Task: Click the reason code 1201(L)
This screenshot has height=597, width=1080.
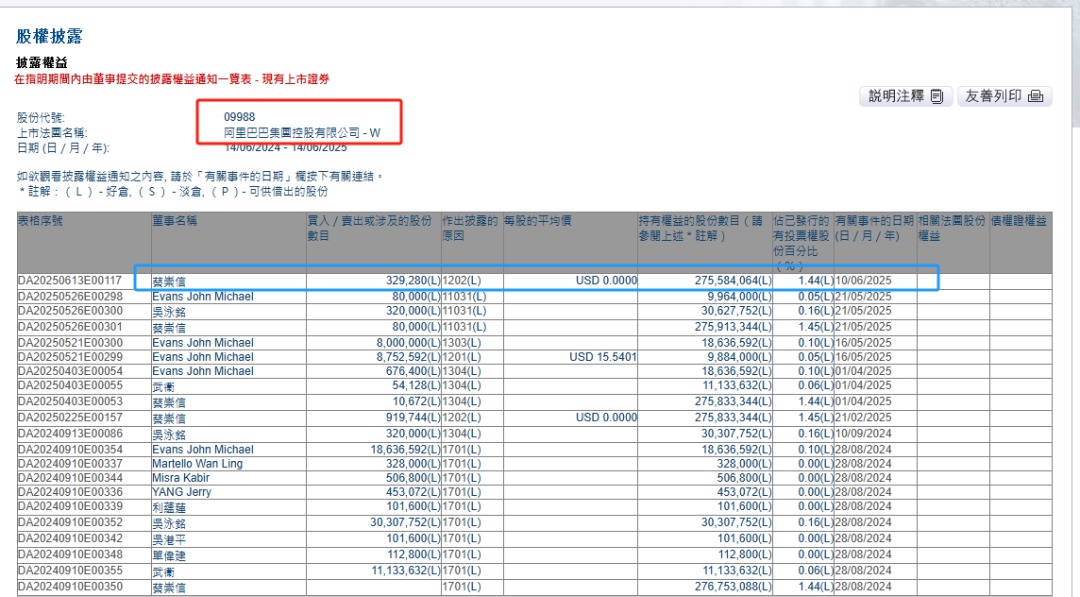Action: (x=461, y=357)
